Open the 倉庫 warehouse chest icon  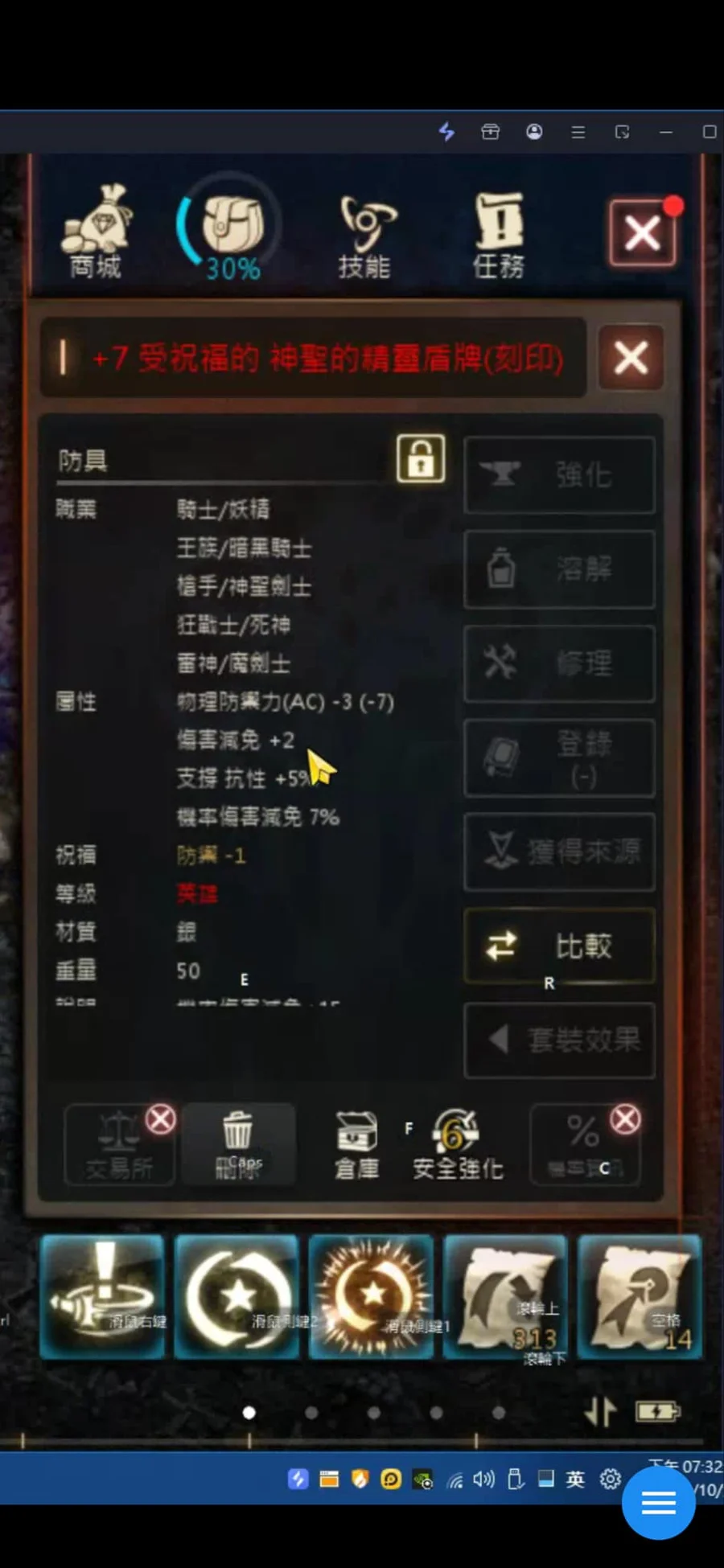[357, 1145]
